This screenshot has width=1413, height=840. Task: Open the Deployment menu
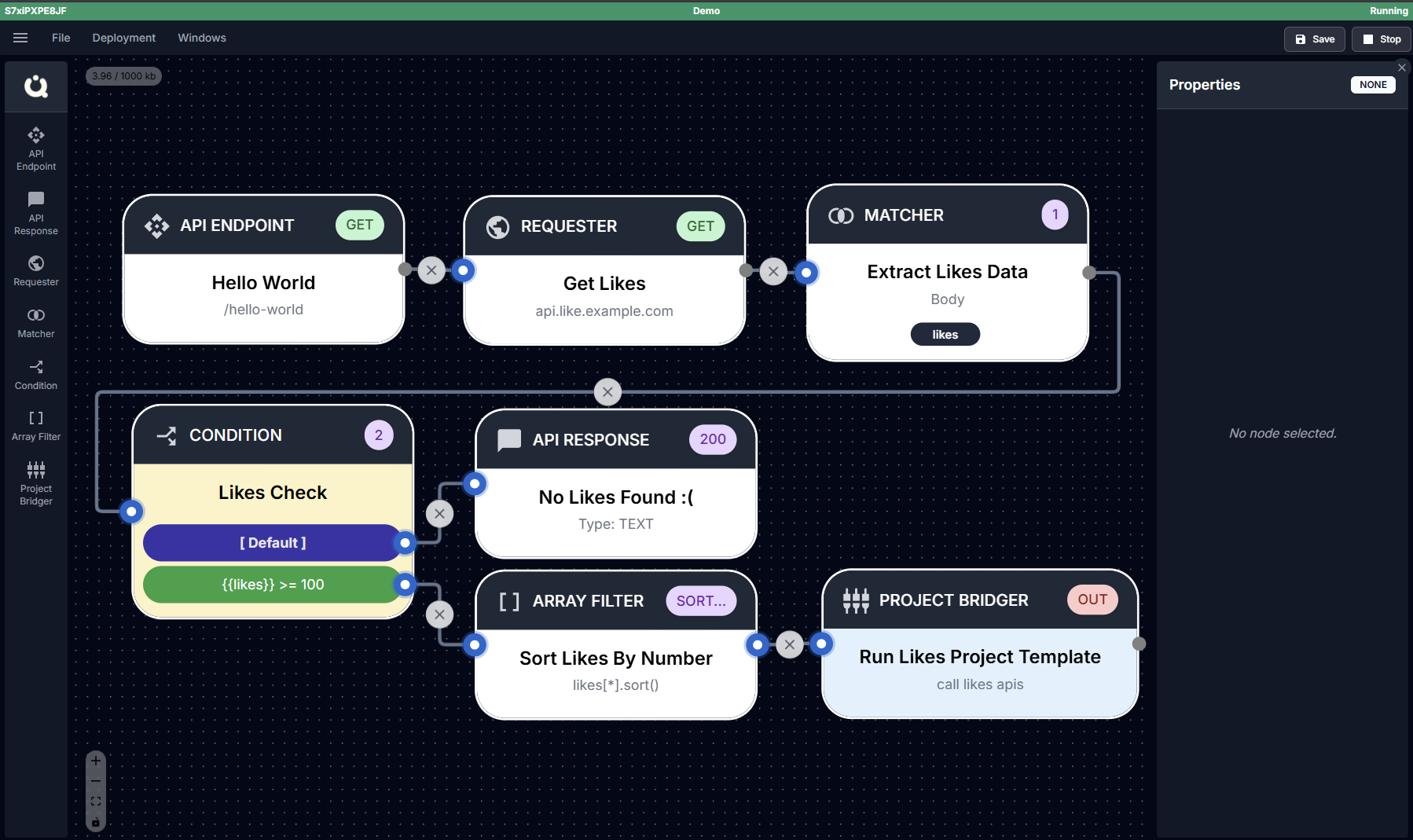point(123,38)
